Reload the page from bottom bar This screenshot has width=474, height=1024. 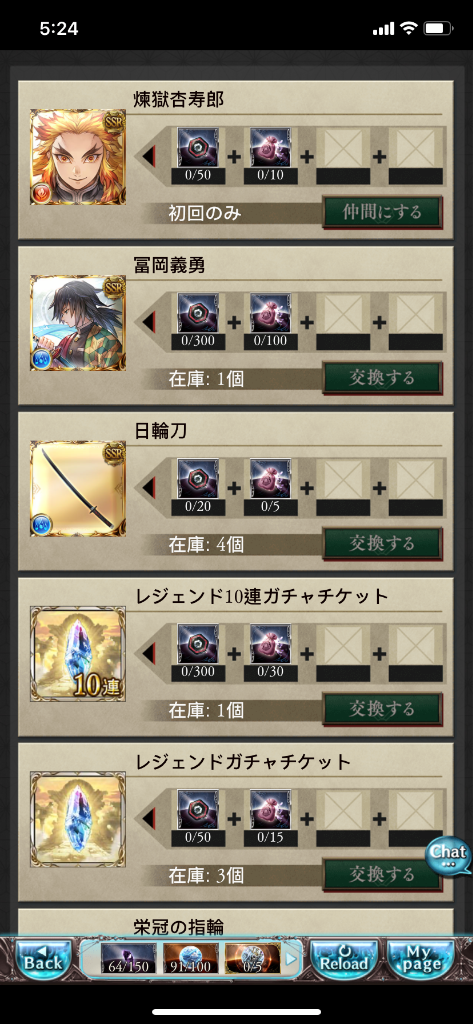pos(345,959)
